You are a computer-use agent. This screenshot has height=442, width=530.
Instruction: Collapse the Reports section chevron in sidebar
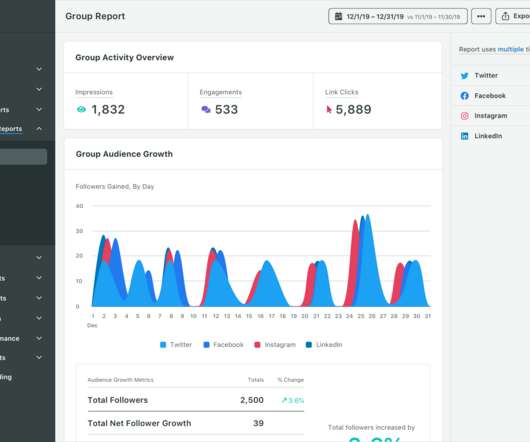tap(39, 129)
